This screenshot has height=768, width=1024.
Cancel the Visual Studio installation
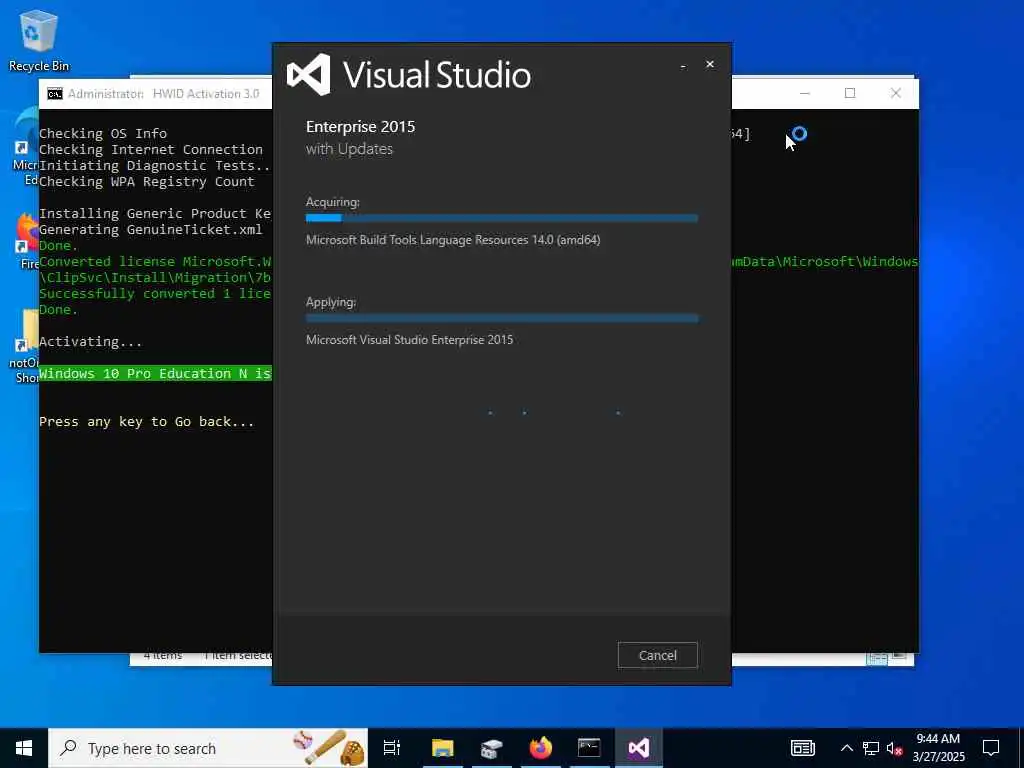(x=658, y=655)
